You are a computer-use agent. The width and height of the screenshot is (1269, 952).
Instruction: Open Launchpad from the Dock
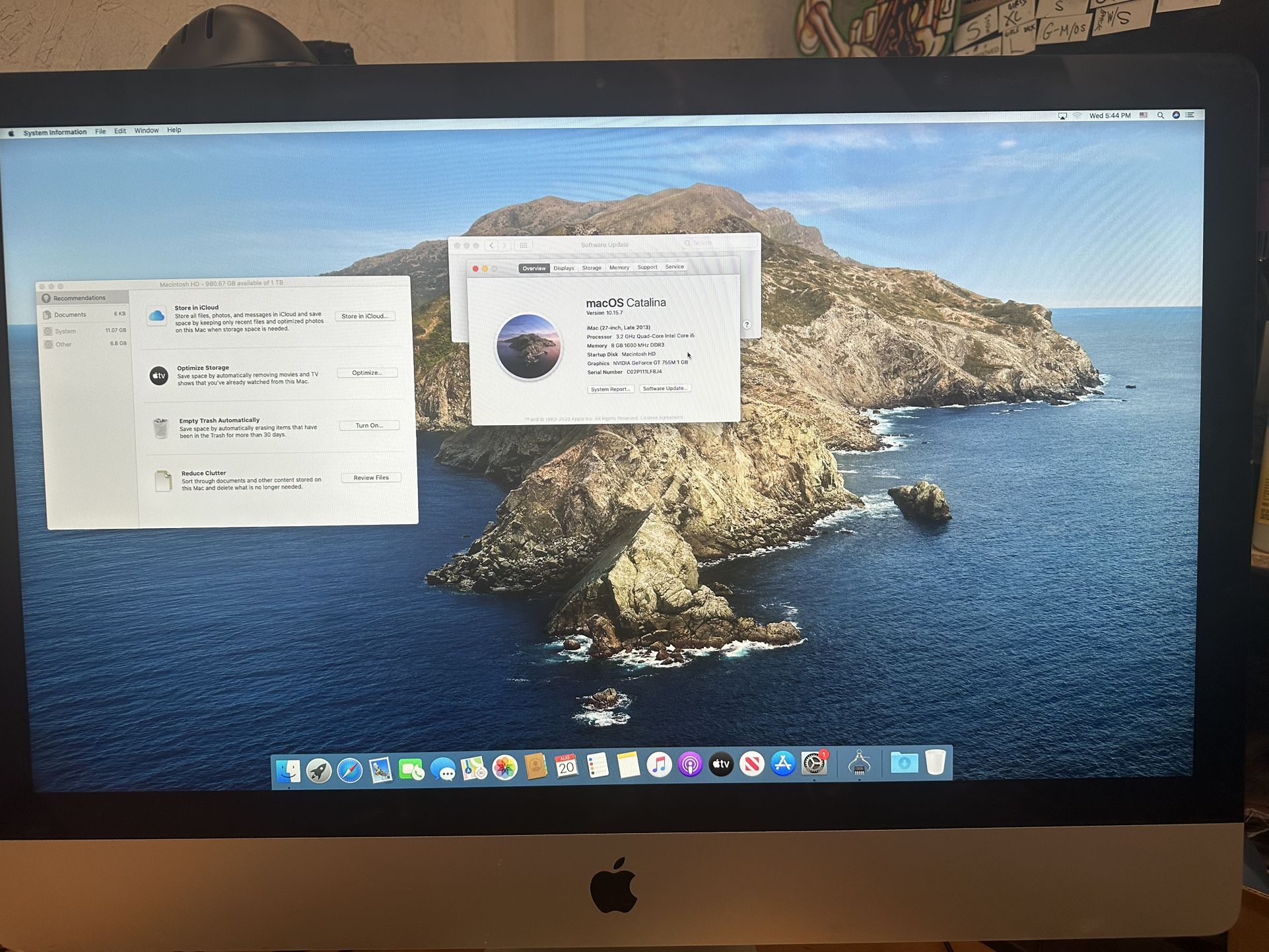[x=319, y=767]
